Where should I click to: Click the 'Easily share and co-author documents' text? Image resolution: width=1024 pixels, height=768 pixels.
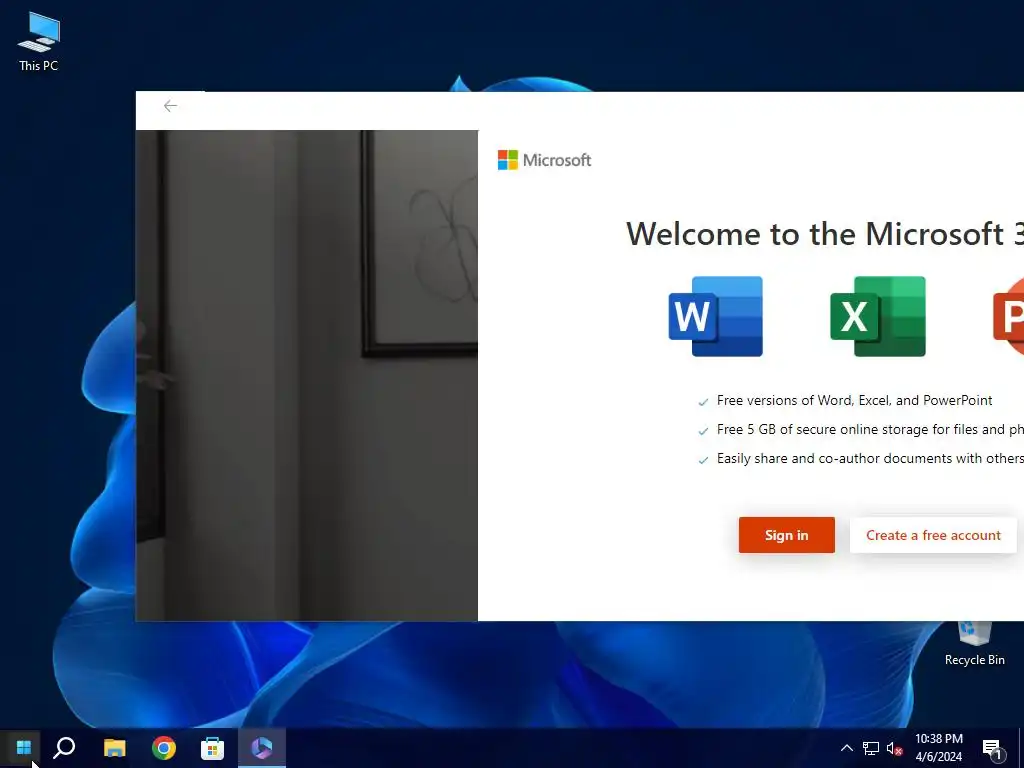[x=870, y=458]
